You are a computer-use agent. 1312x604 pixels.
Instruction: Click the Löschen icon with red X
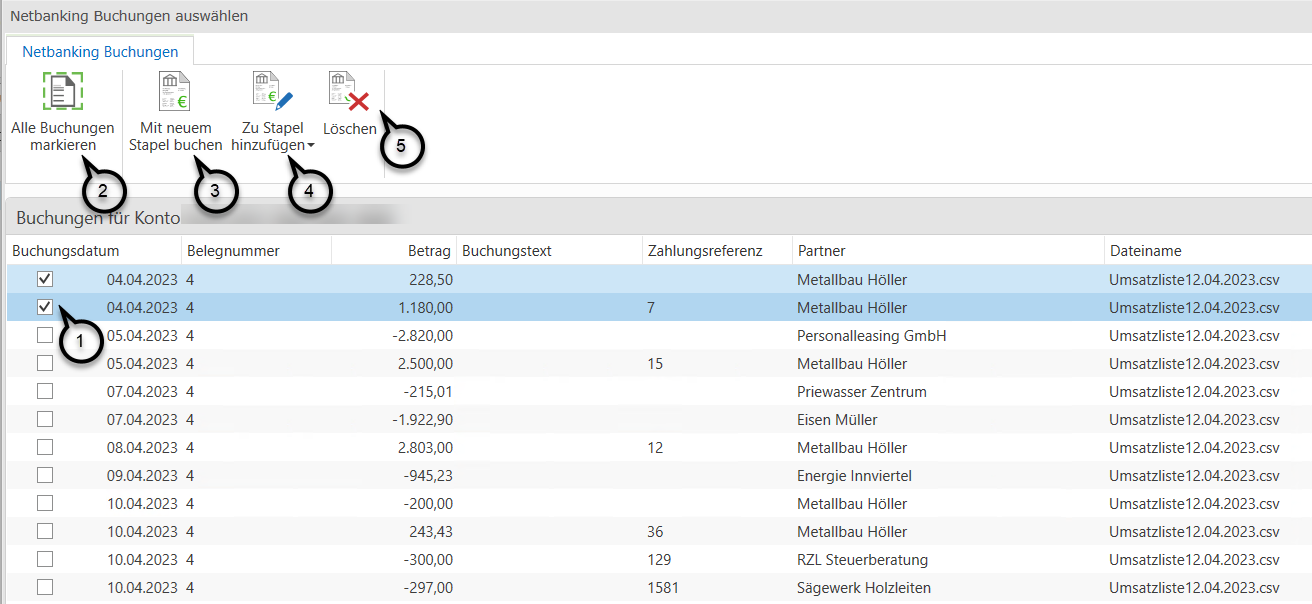point(349,91)
